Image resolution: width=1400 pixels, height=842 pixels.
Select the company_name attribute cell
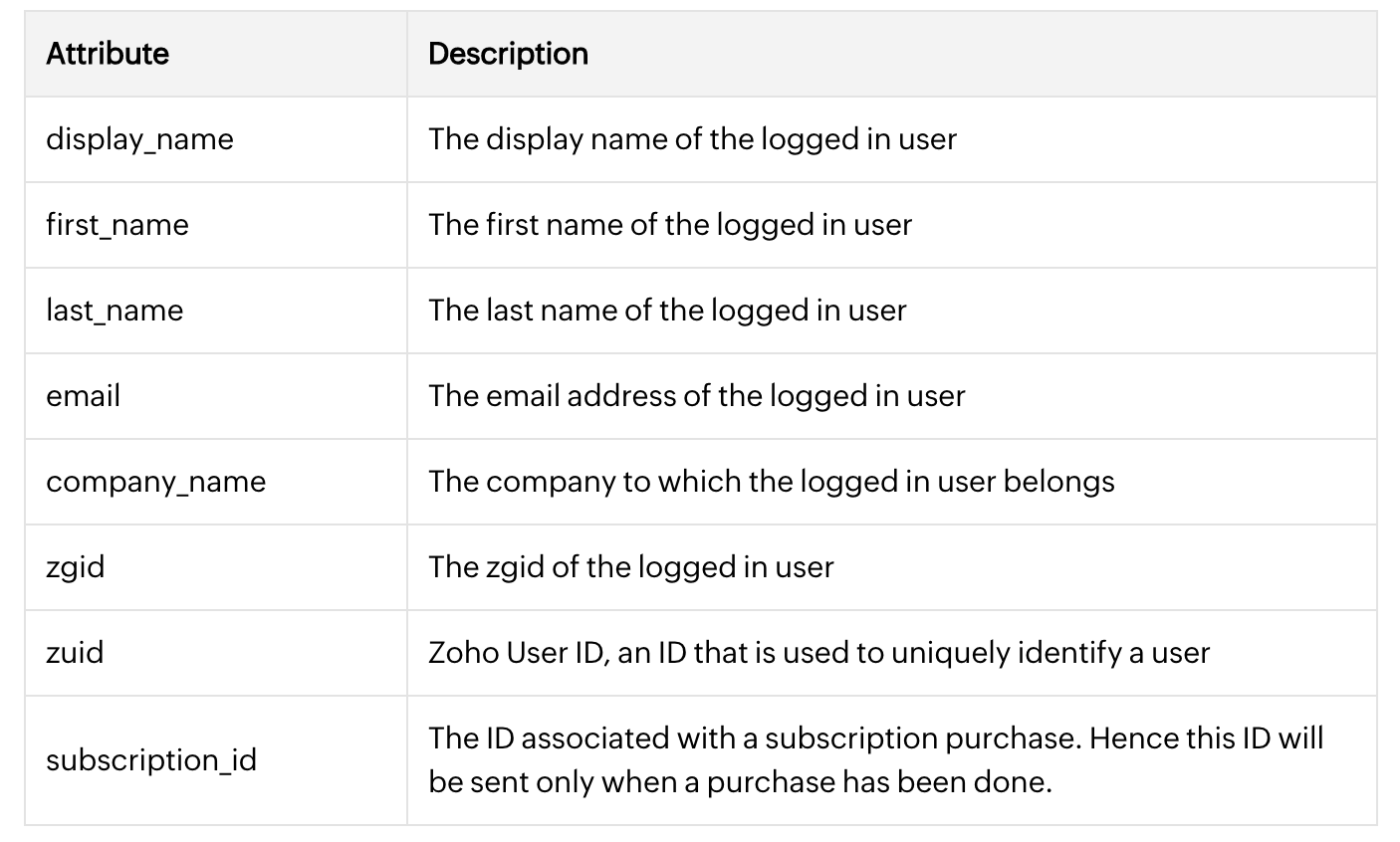click(155, 482)
